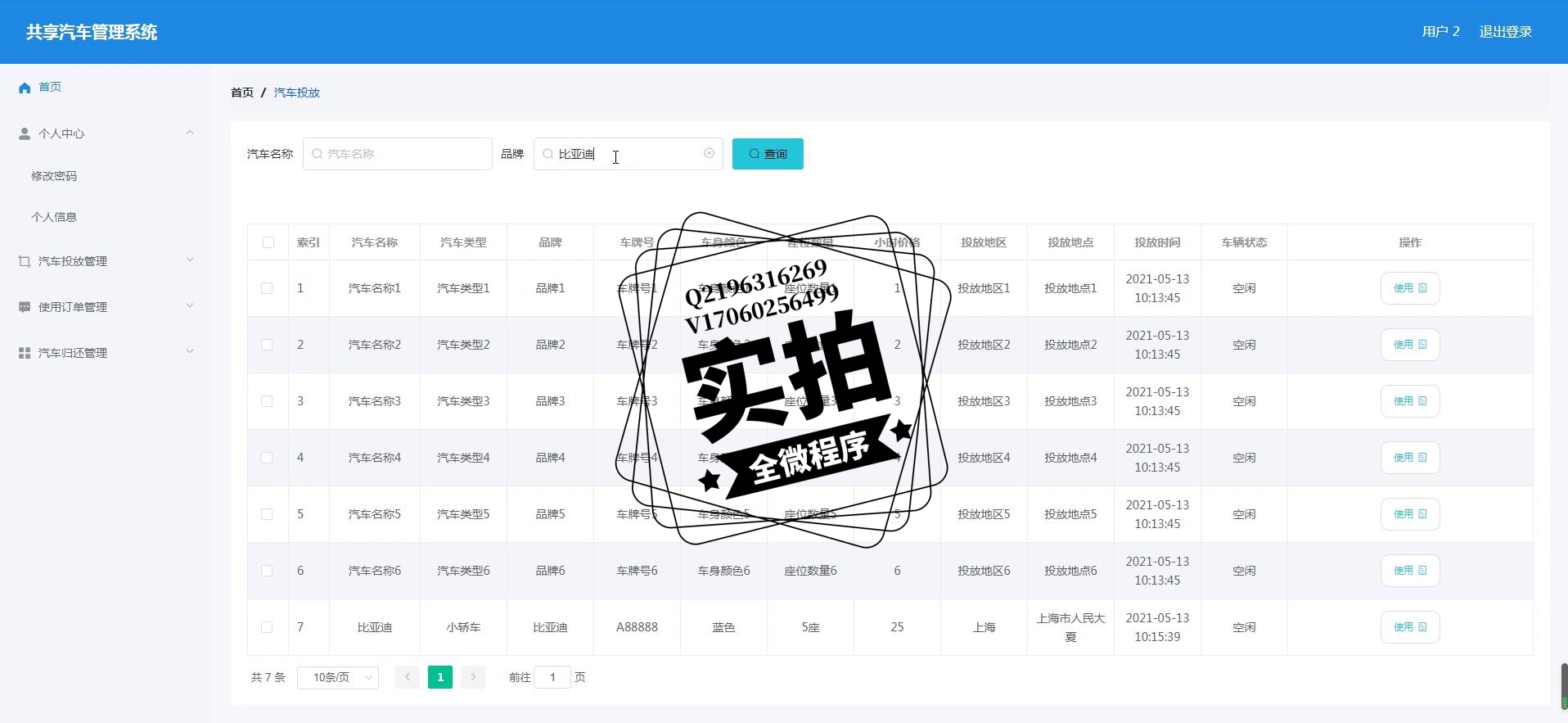Click the browser vertical scrollbar thumb
The width and height of the screenshot is (1568, 723).
pyautogui.click(x=1564, y=686)
